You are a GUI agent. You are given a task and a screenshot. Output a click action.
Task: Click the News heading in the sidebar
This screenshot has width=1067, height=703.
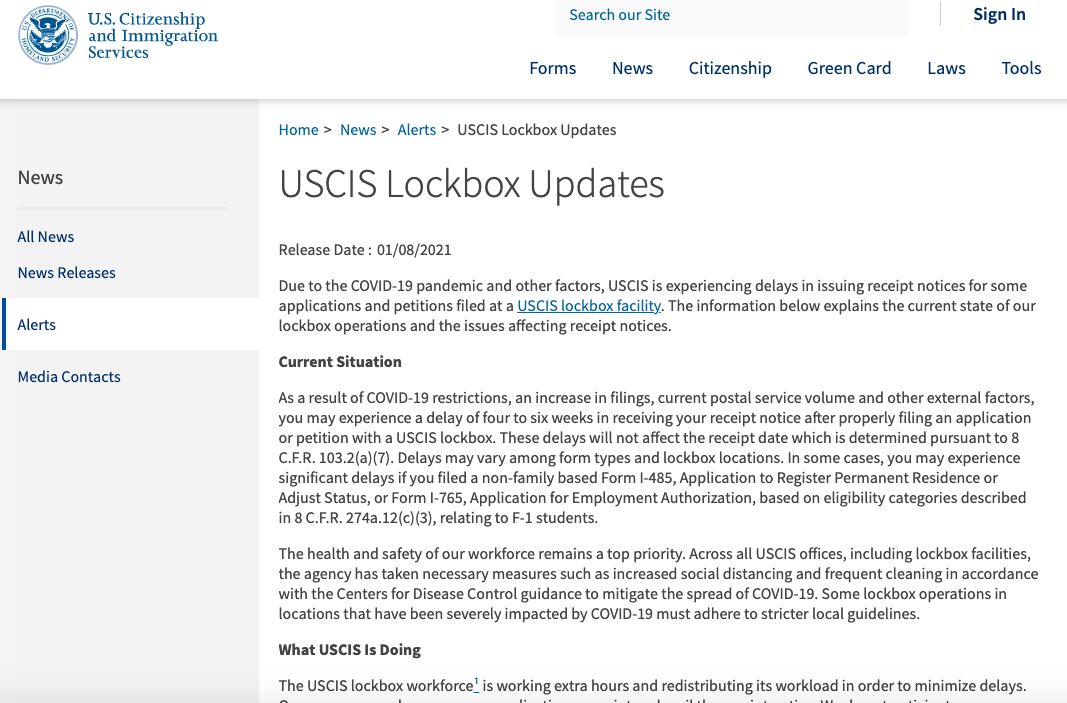(40, 178)
